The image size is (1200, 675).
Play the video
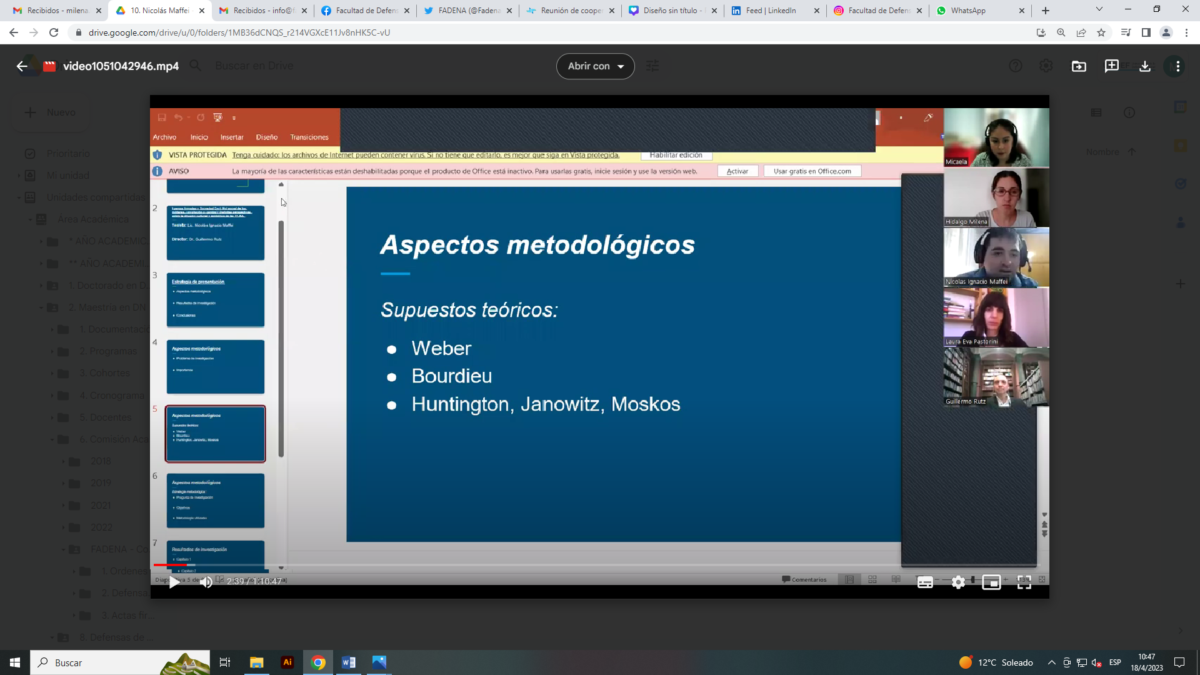(174, 582)
